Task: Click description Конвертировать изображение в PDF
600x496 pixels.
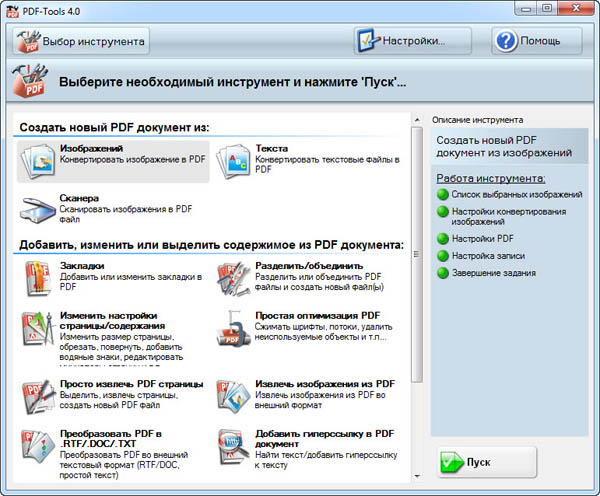Action: coord(132,159)
